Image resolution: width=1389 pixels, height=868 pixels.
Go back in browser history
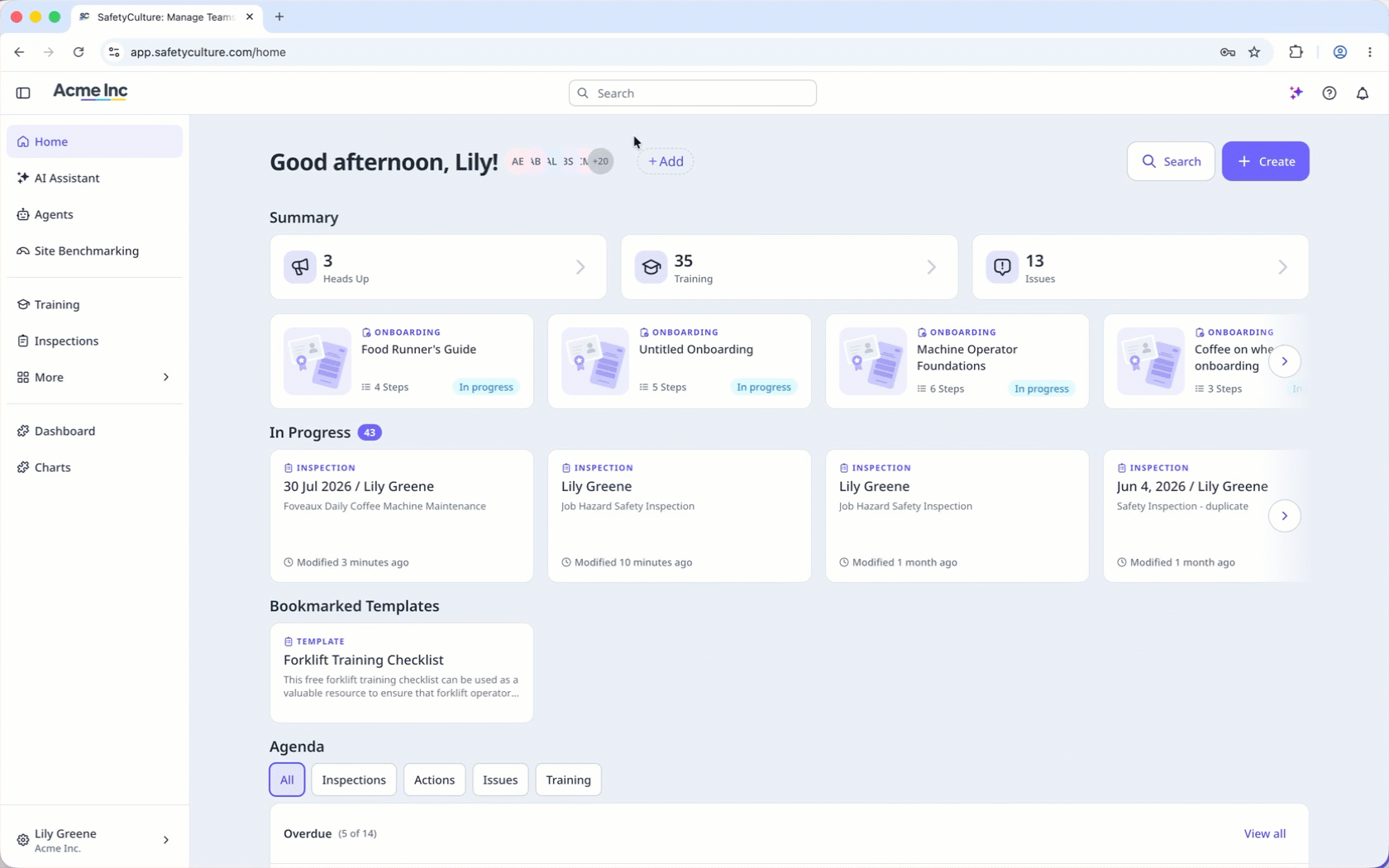19,52
